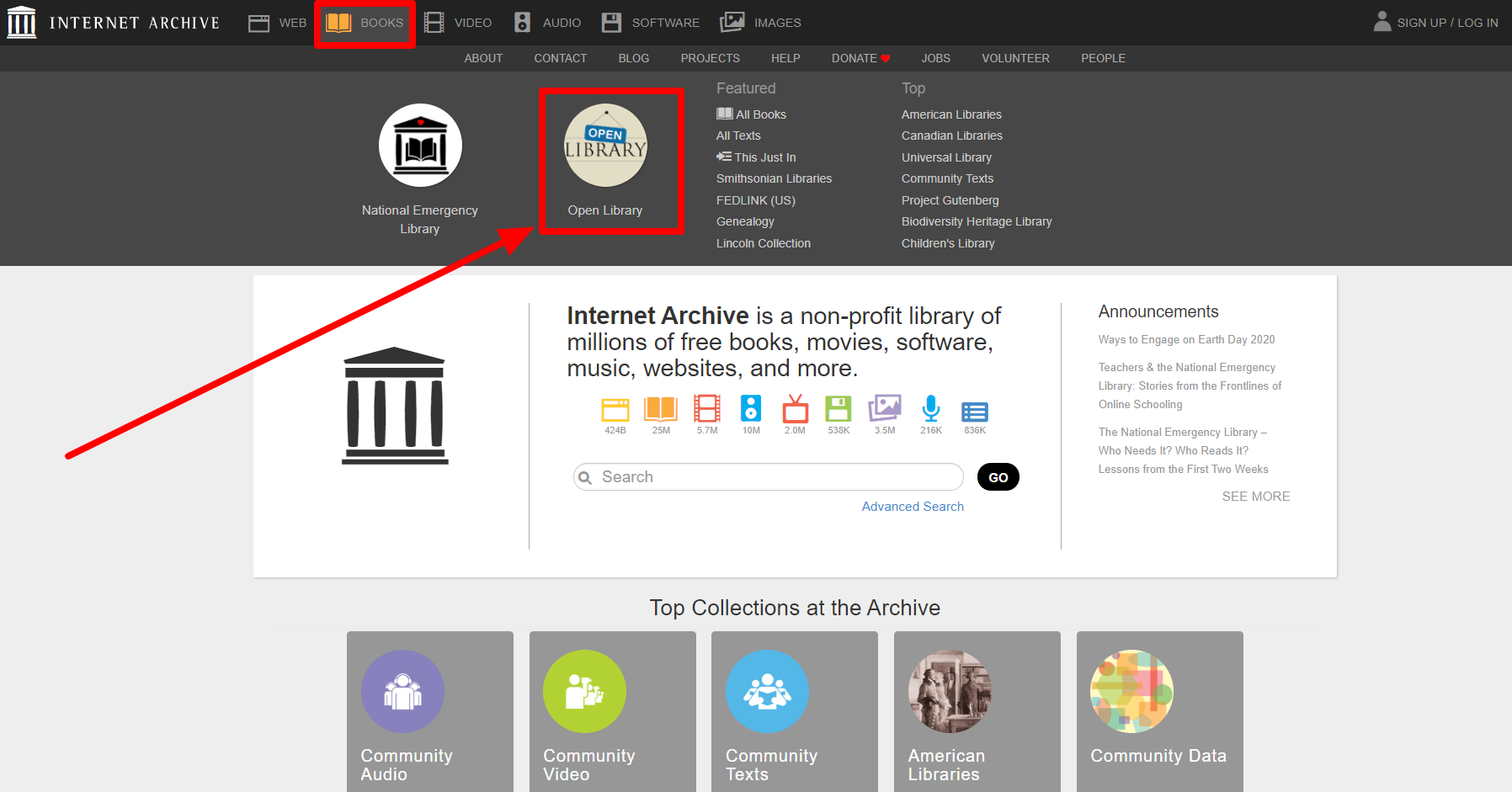Screen dimensions: 1512x792
Task: Click the Sign Up link
Action: coord(1422,23)
